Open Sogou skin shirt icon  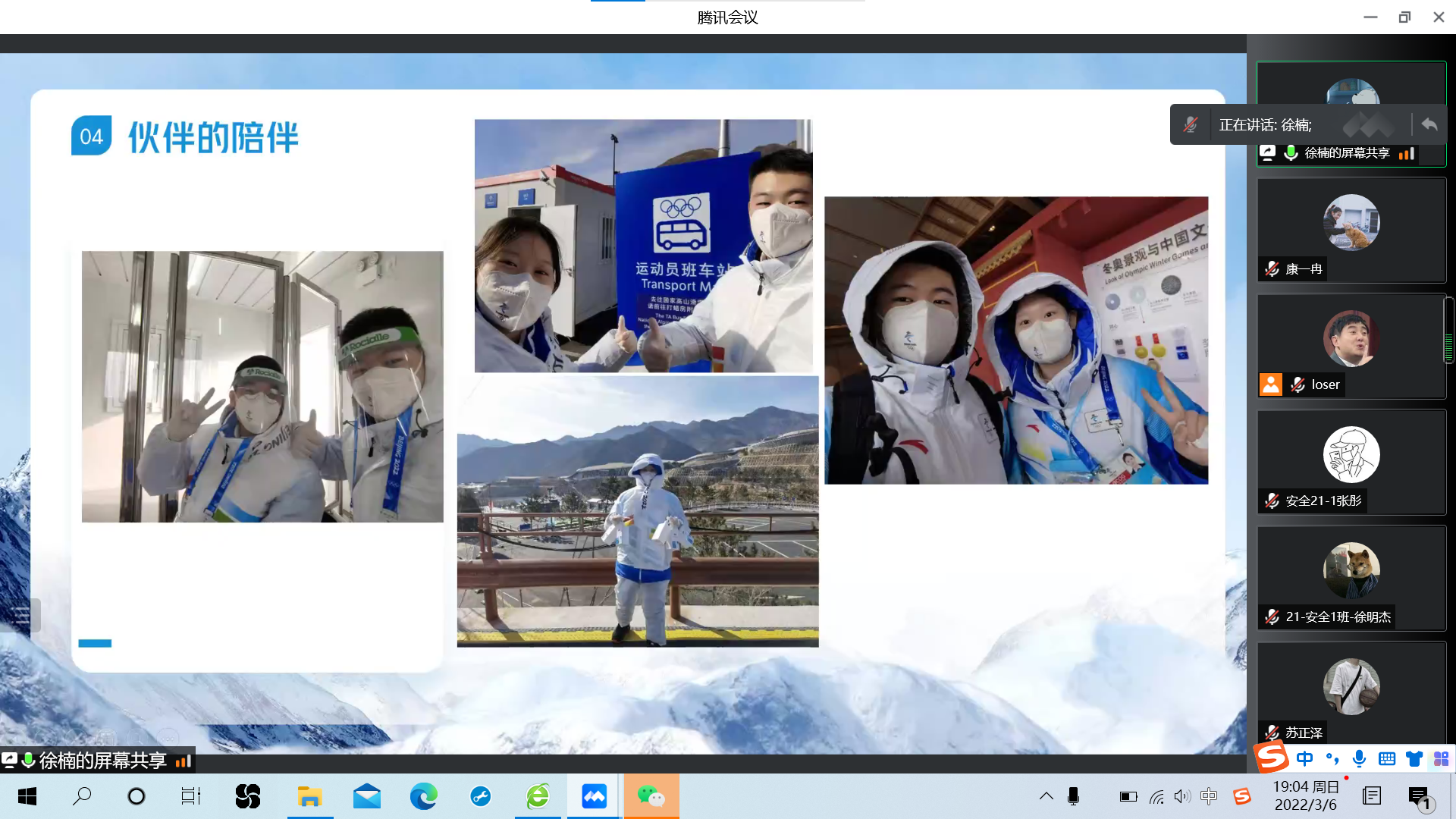pyautogui.click(x=1414, y=758)
